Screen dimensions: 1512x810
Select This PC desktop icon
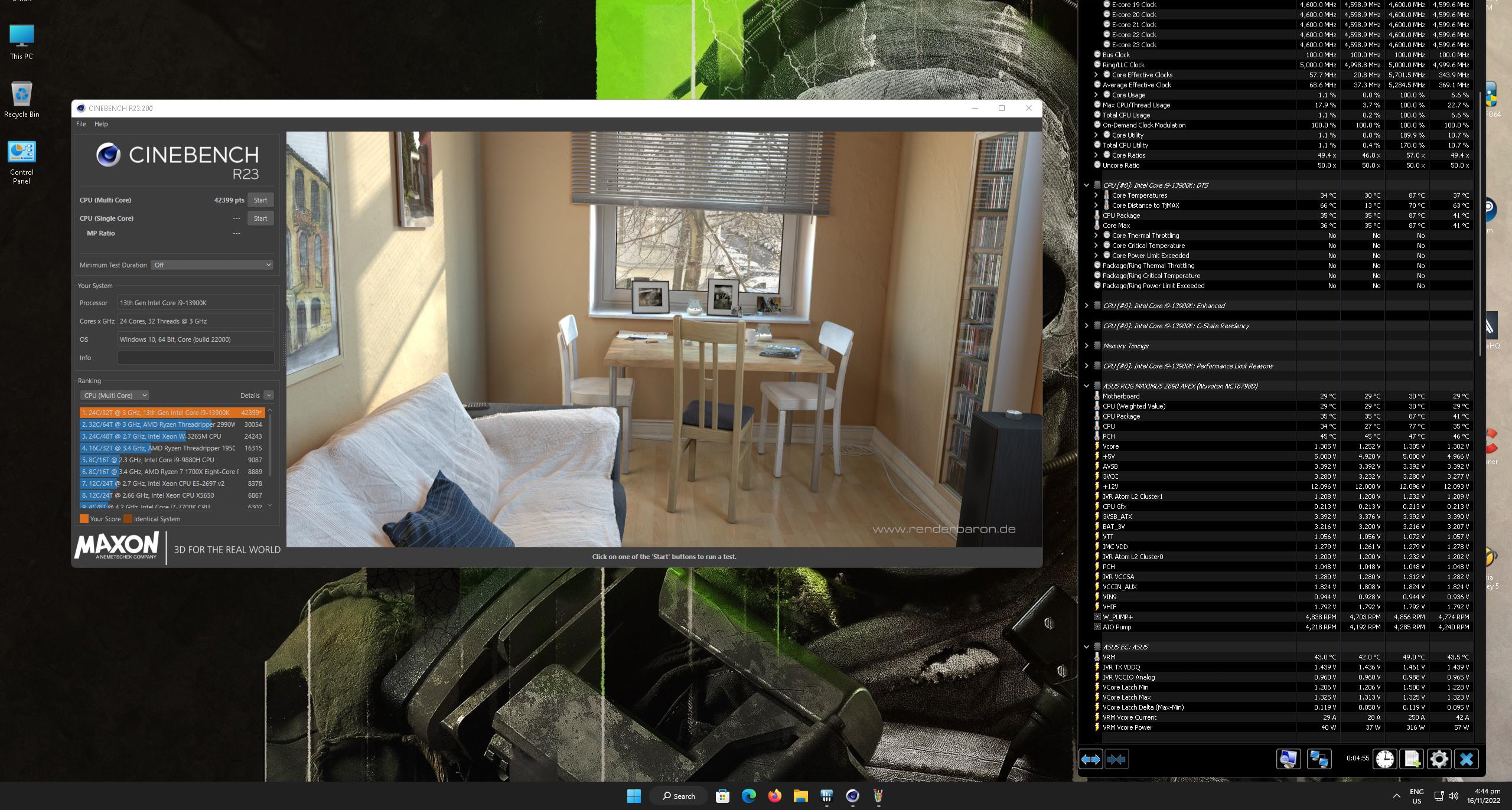[x=21, y=42]
